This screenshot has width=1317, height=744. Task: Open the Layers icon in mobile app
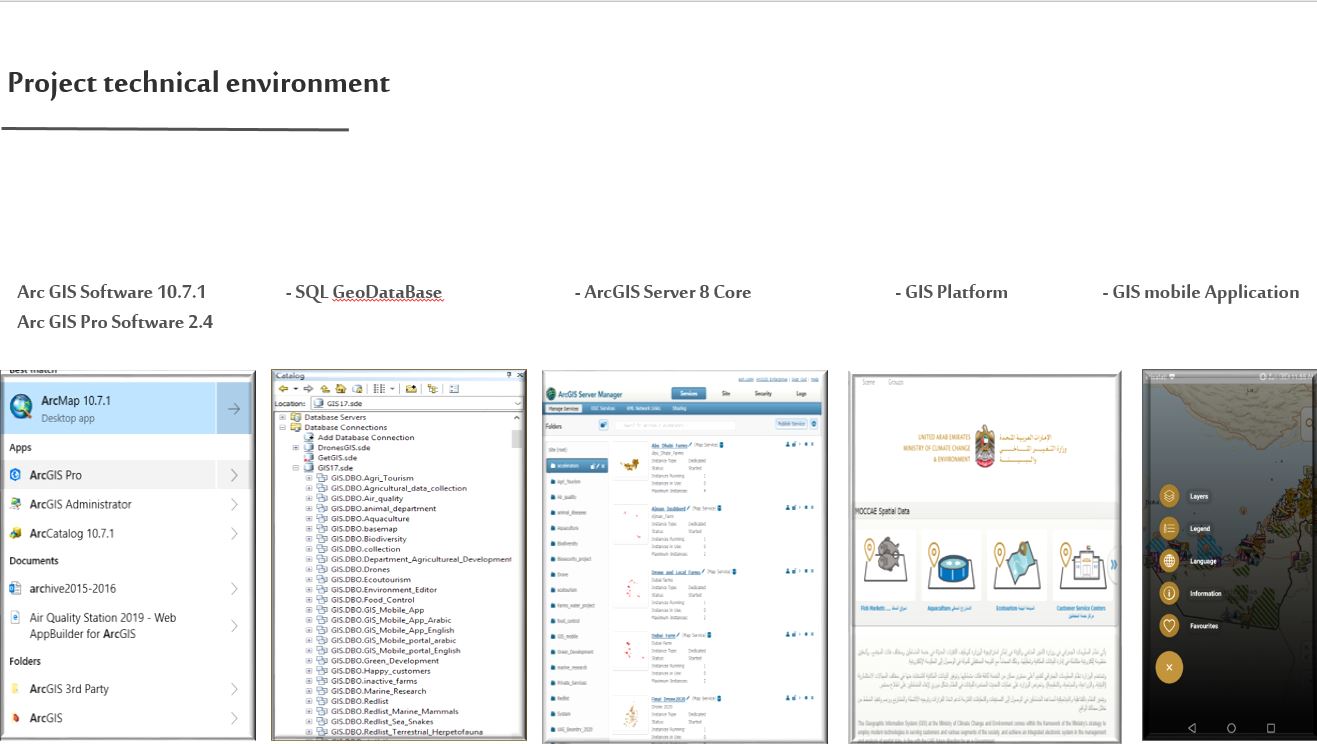1169,496
